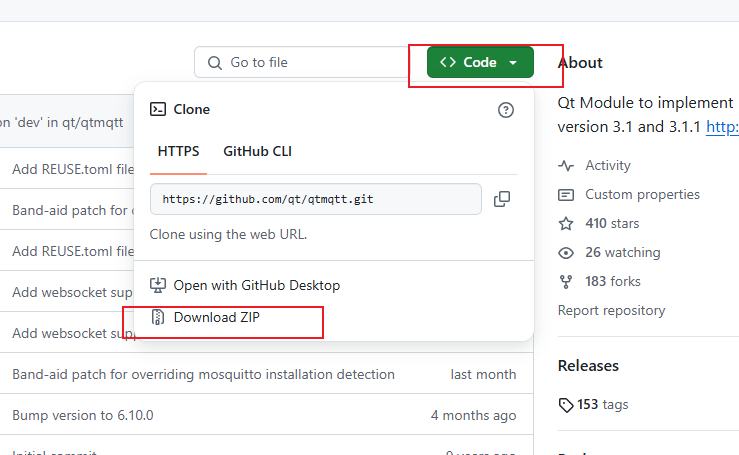Screen dimensions: 739x455
Task: Open the 183 forks link
Action: pos(613,281)
